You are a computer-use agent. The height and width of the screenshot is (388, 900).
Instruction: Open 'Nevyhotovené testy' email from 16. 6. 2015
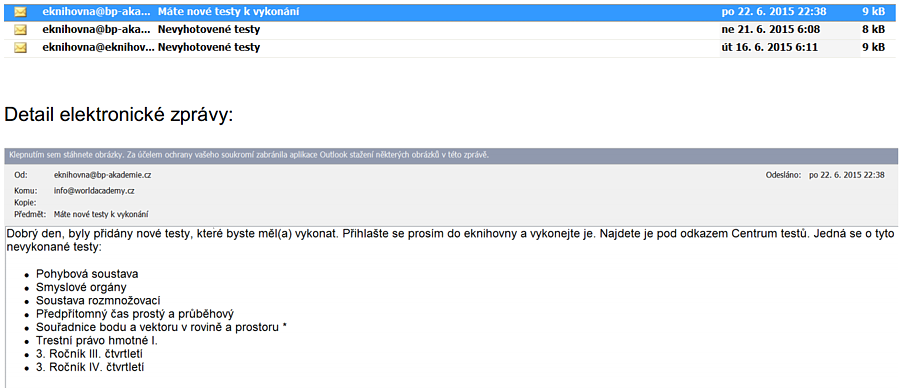pos(449,48)
